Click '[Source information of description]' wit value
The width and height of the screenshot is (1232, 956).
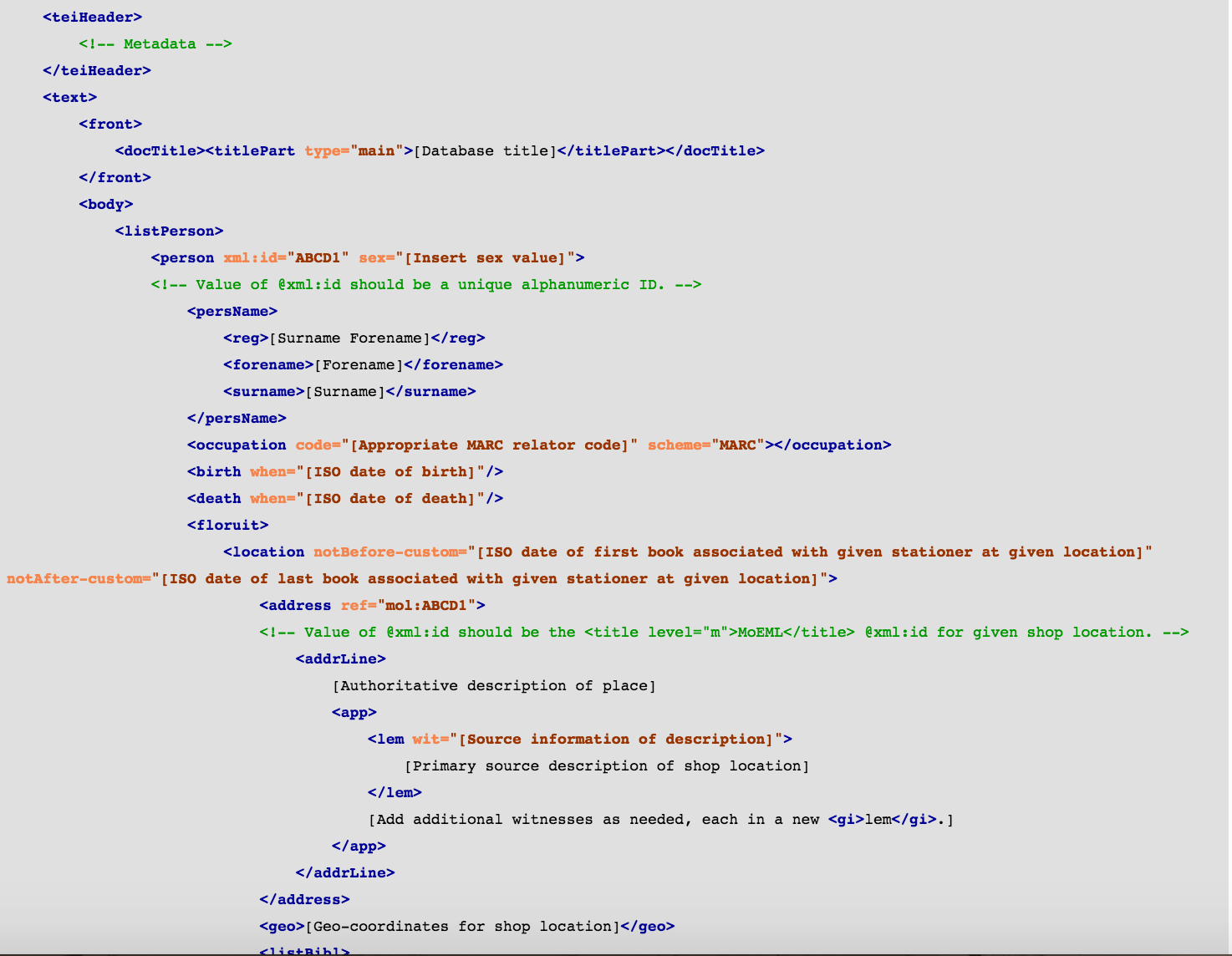[x=616, y=739]
